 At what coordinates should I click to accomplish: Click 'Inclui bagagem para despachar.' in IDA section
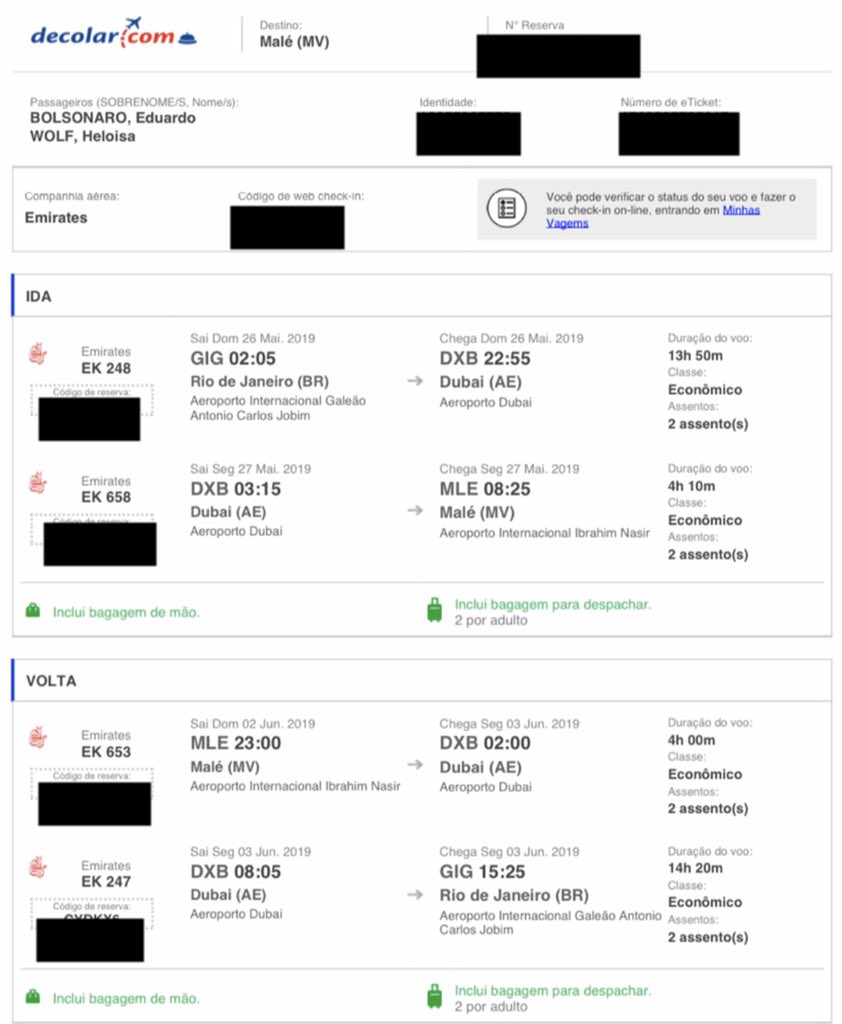tap(553, 605)
